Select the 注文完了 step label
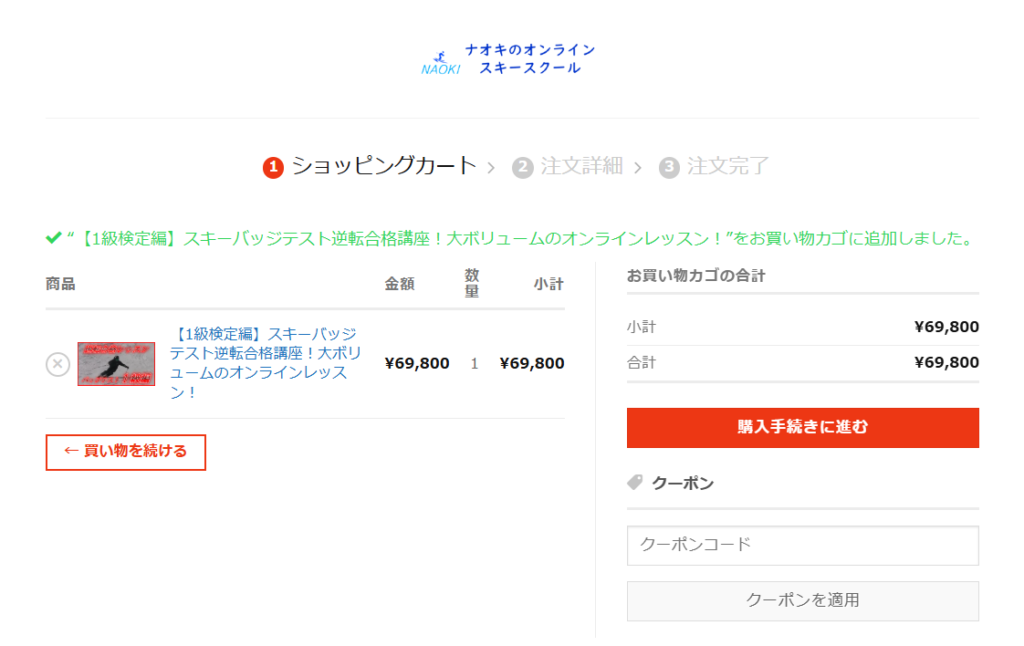 tap(729, 166)
